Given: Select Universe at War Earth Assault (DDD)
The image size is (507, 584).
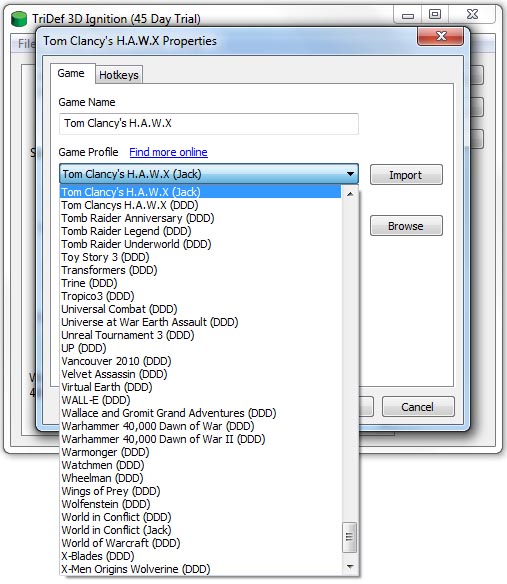Looking at the screenshot, I should [x=201, y=322].
